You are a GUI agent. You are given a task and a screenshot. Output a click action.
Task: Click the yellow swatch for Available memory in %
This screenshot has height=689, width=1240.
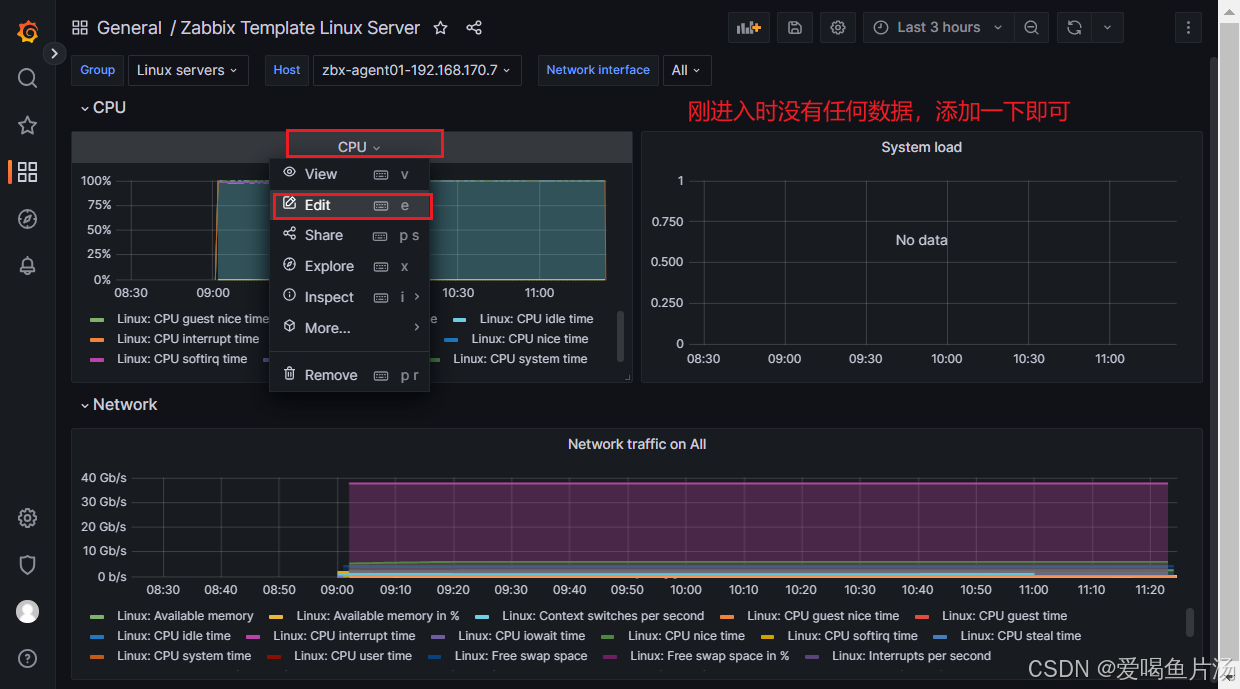pos(277,616)
